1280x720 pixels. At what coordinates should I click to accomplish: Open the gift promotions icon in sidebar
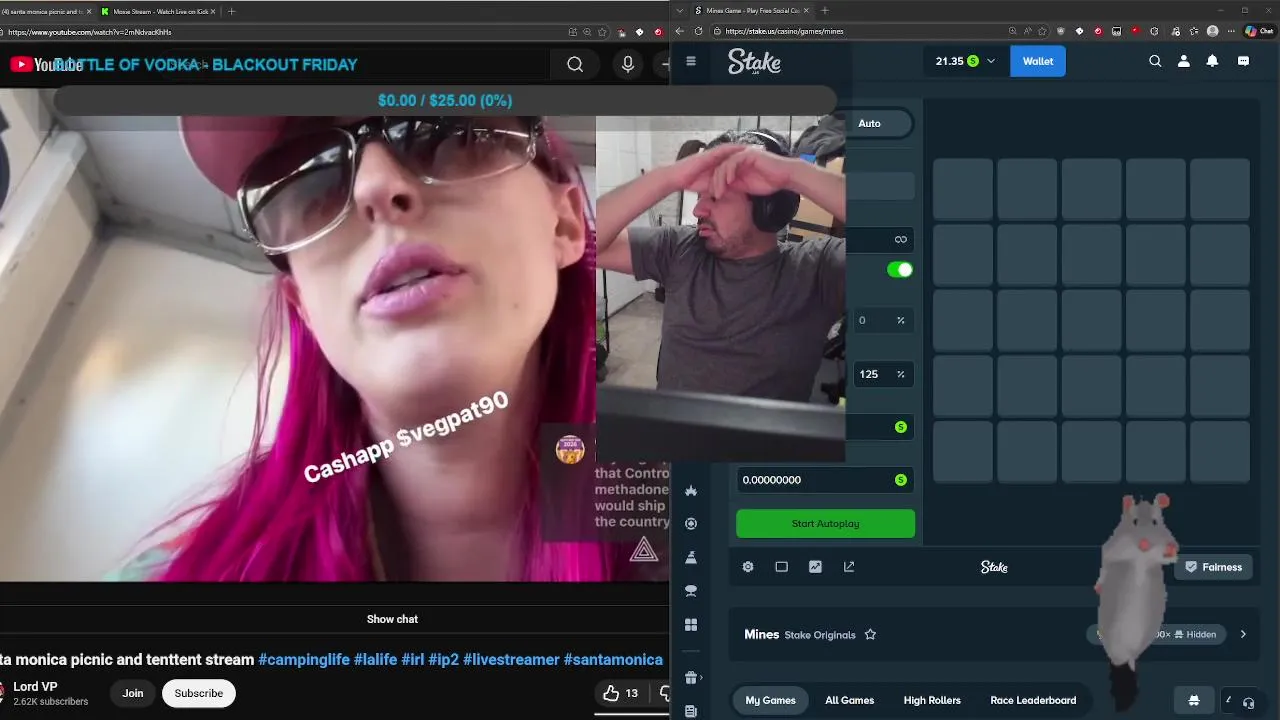click(x=691, y=678)
